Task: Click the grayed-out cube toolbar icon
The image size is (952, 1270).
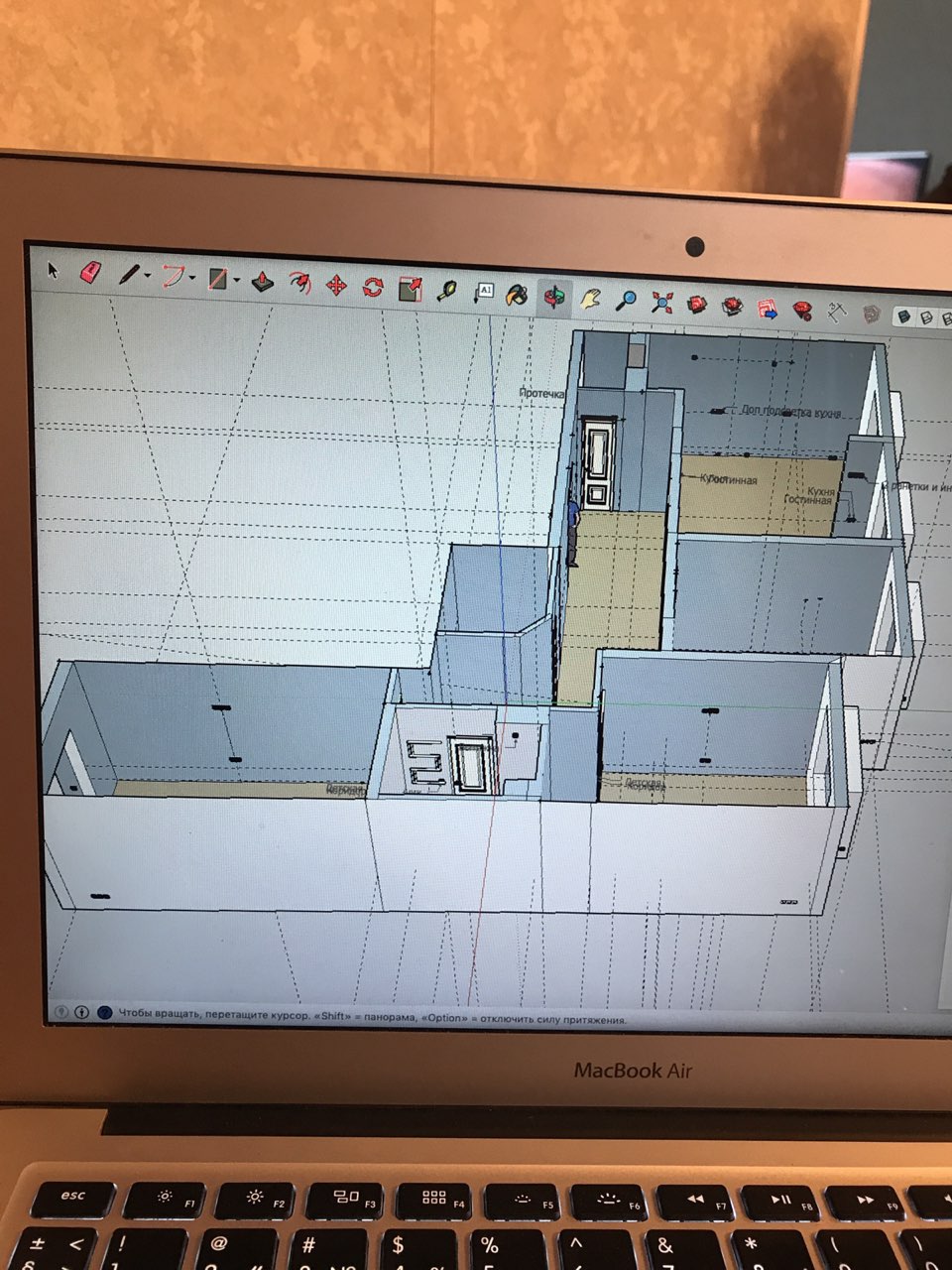Action: 872,315
